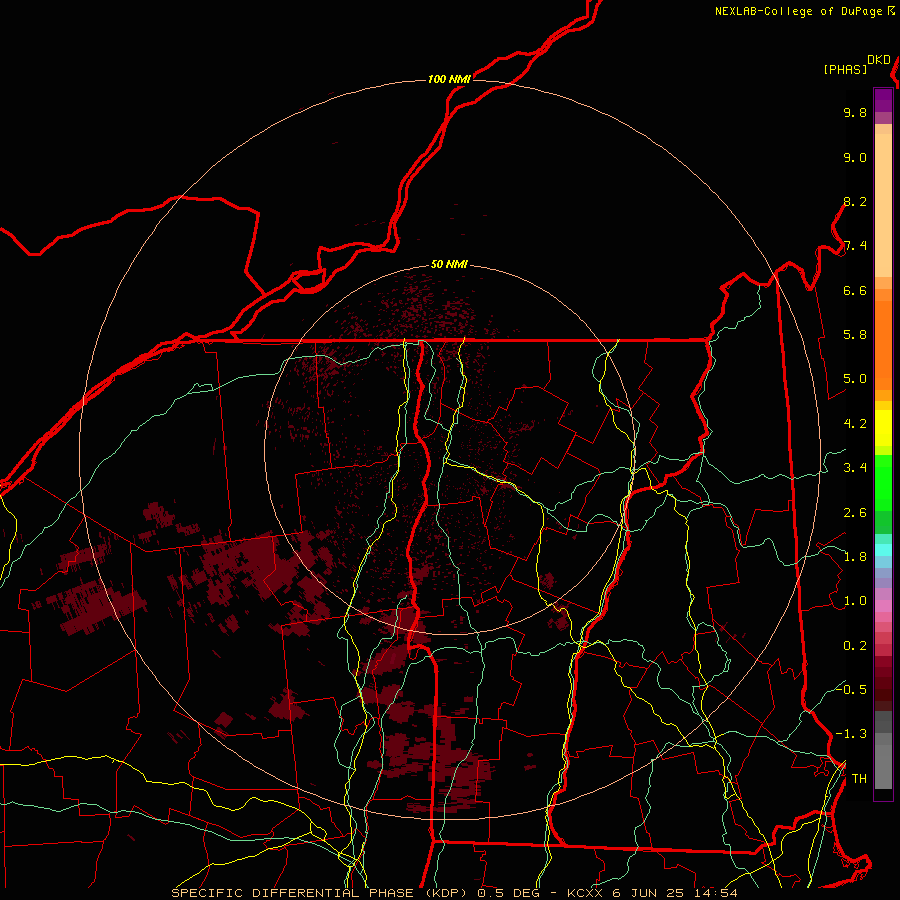Pick the cyan segment of the color bar
Viewport: 900px width, 900px height.
pyautogui.click(x=883, y=550)
